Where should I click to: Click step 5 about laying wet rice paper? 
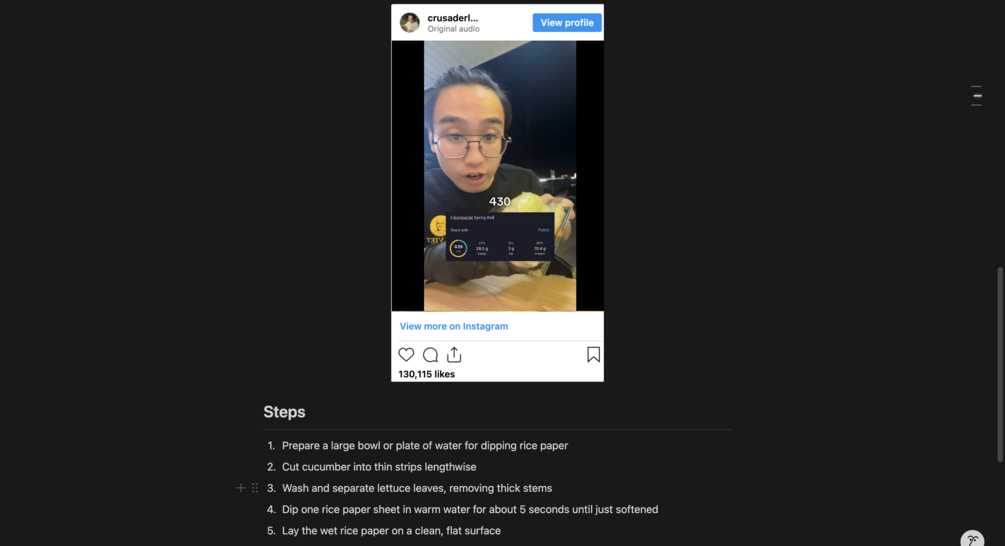(x=391, y=531)
